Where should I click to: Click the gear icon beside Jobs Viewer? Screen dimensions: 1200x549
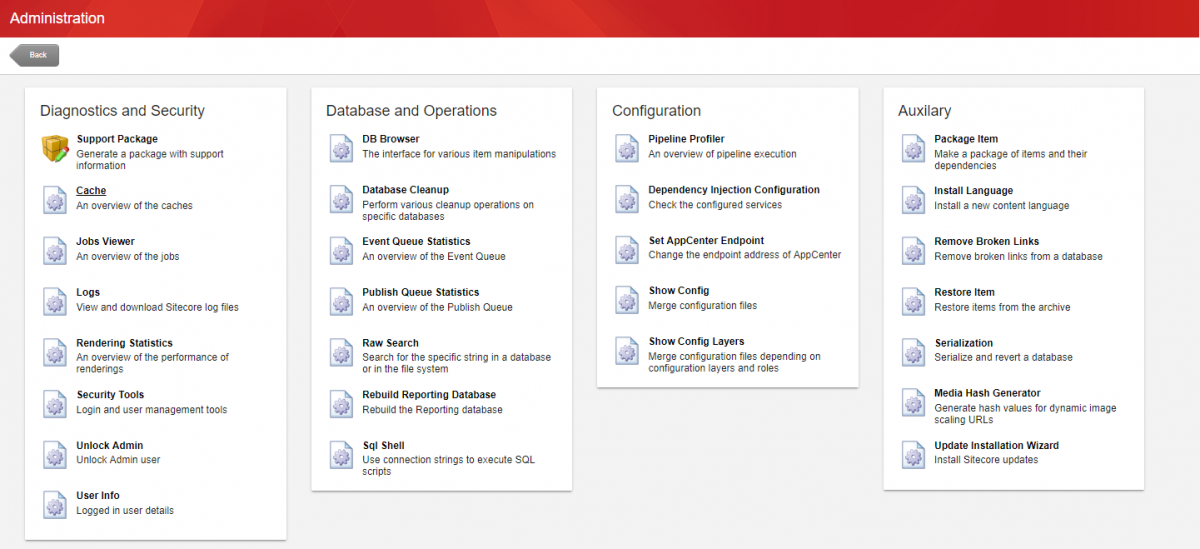coord(55,251)
